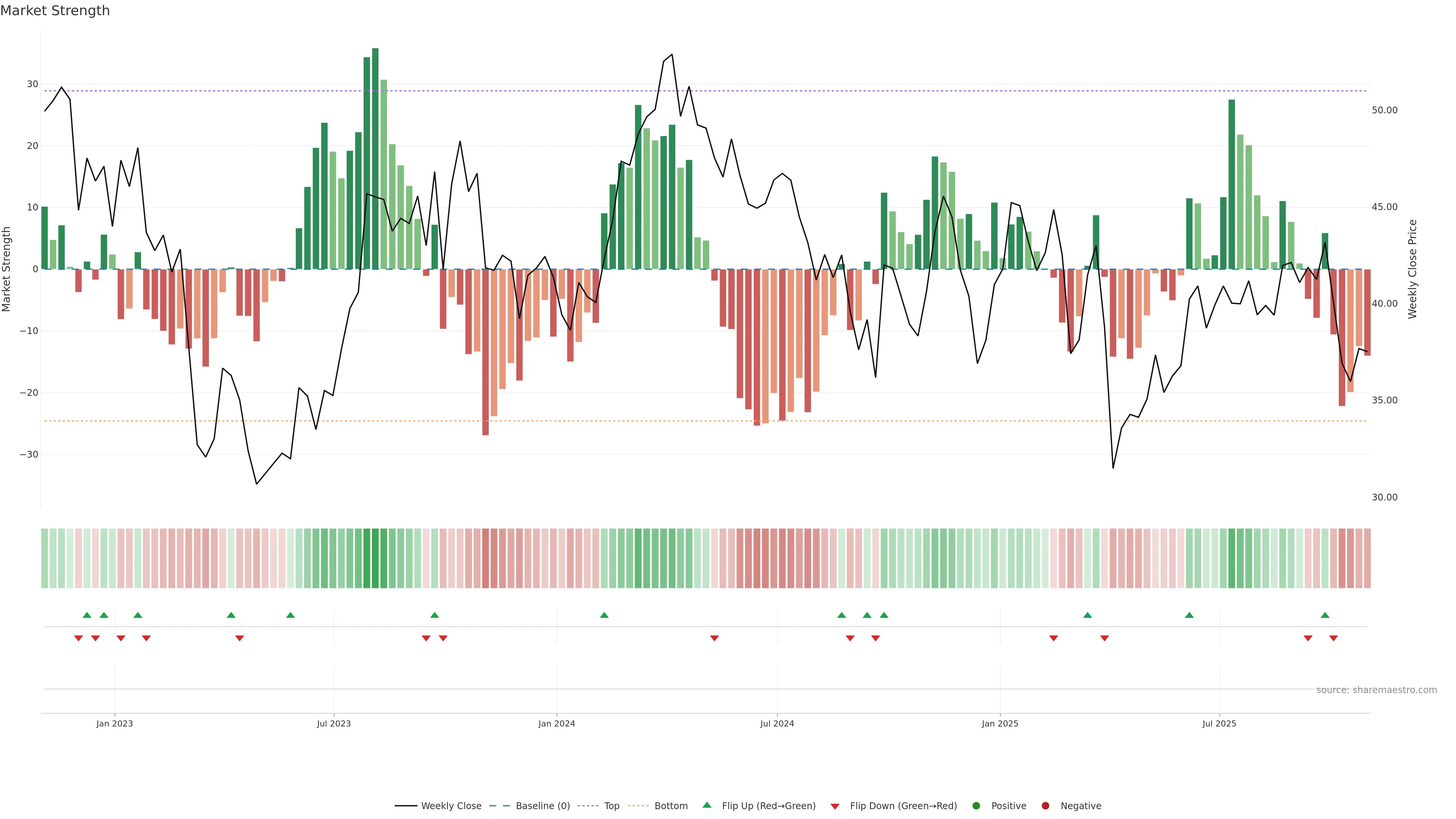This screenshot has height=819, width=1456.
Task: Click the only flip-down marker between Jan and Jul 2024
Action: pos(714,638)
